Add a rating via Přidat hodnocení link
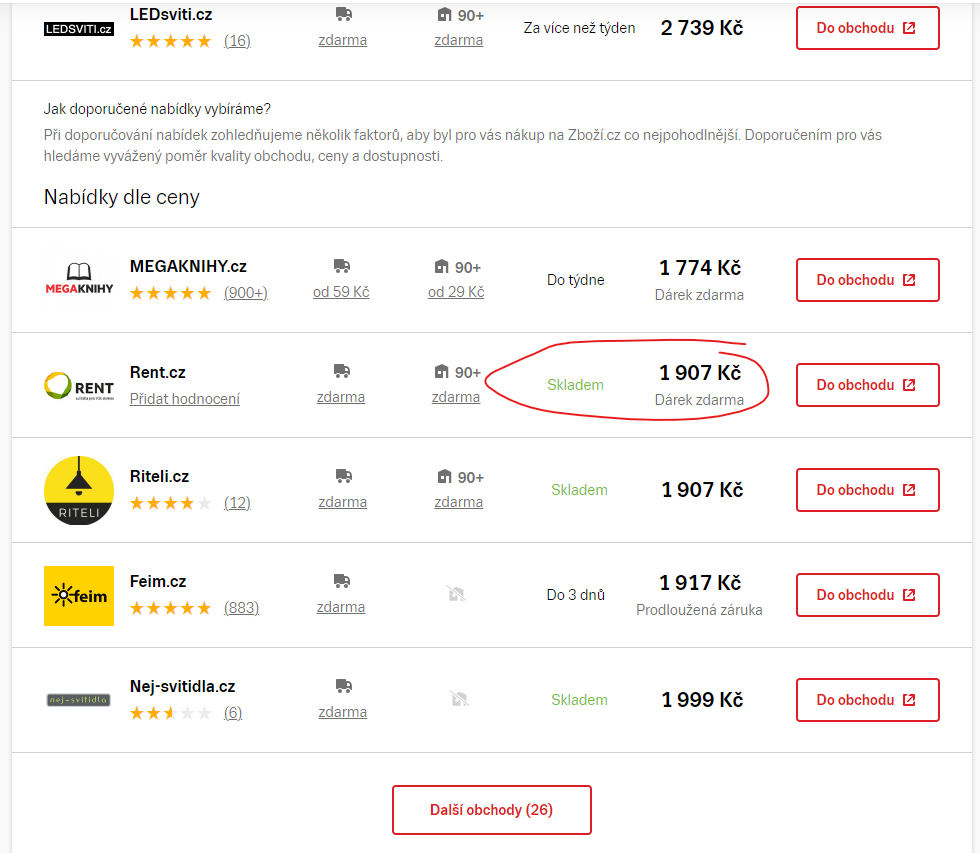 (185, 399)
